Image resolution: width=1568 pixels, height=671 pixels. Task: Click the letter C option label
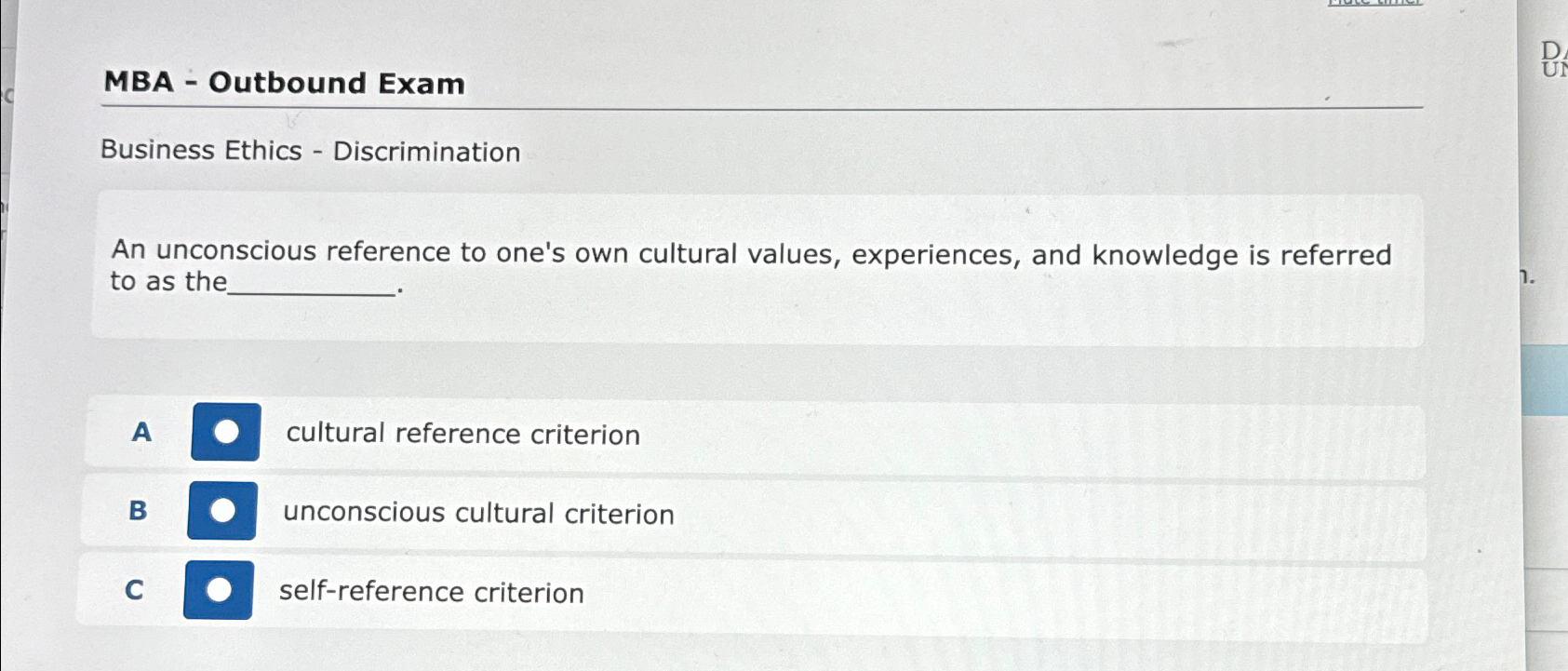135,590
